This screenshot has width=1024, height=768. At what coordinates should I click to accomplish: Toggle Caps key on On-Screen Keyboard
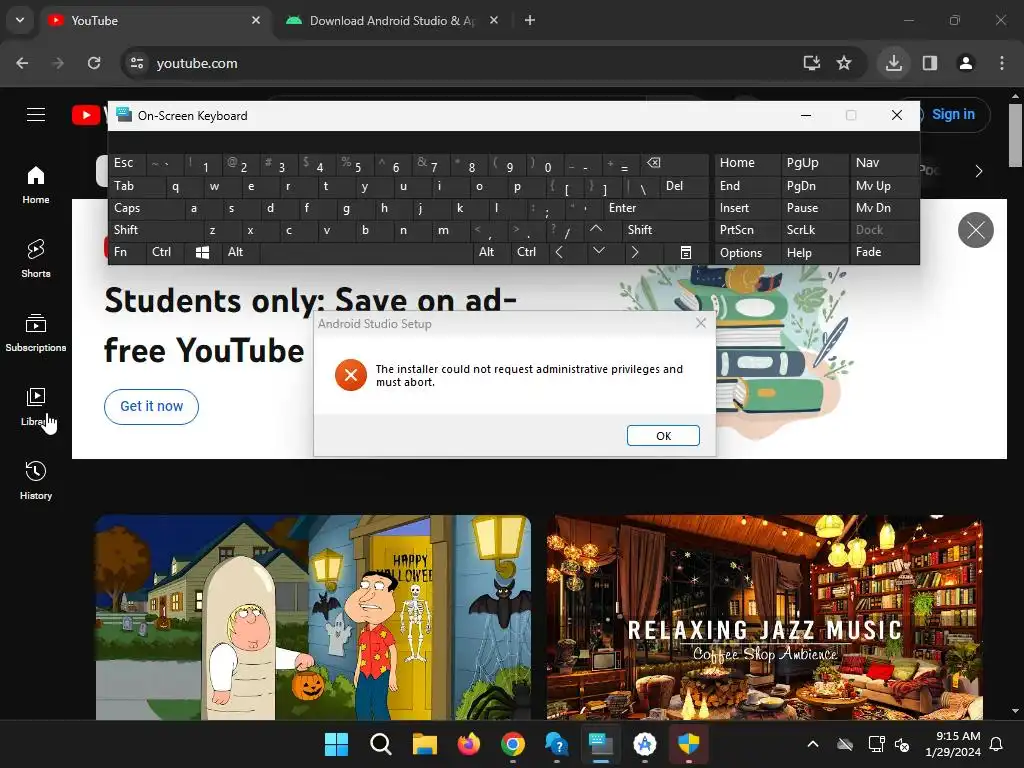coord(145,208)
